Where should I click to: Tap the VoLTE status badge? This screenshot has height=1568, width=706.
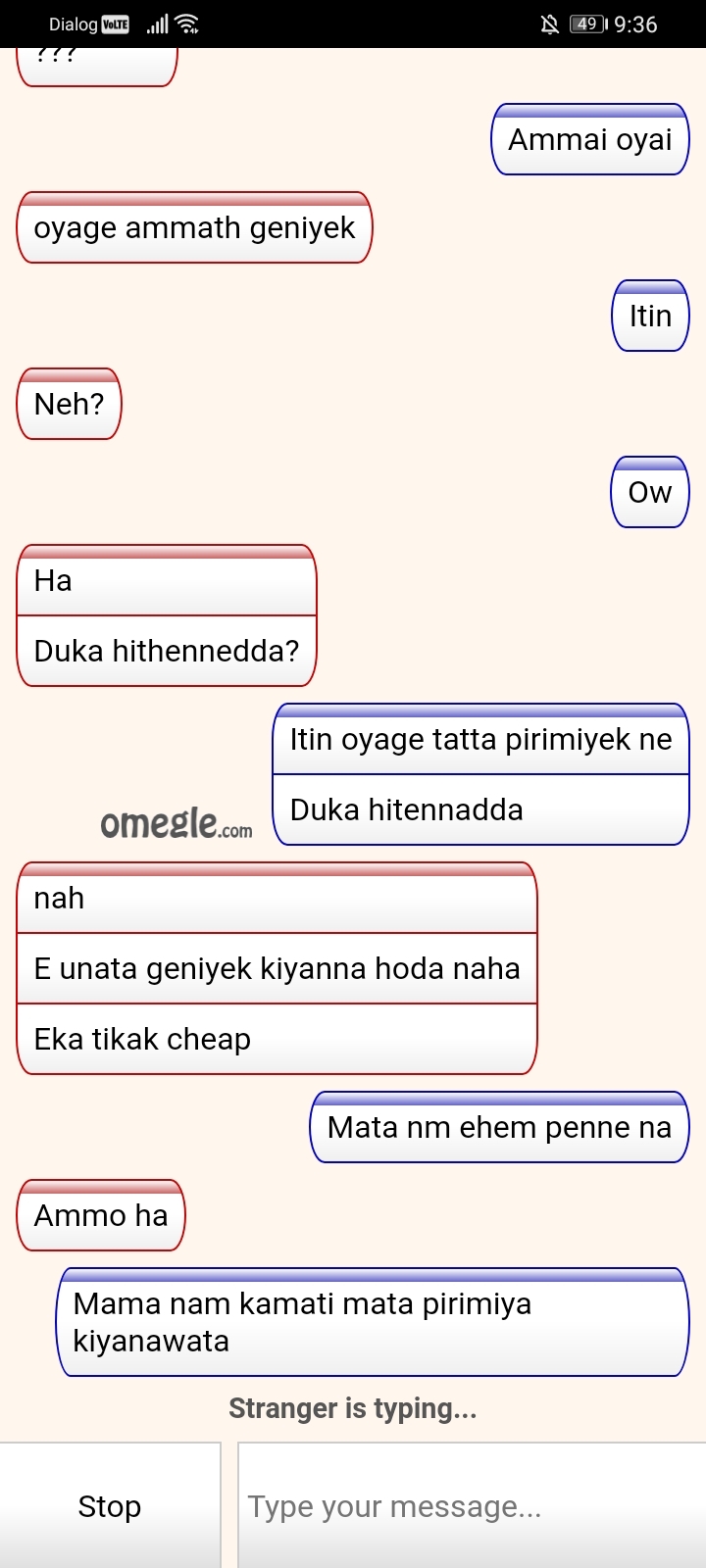tap(116, 24)
